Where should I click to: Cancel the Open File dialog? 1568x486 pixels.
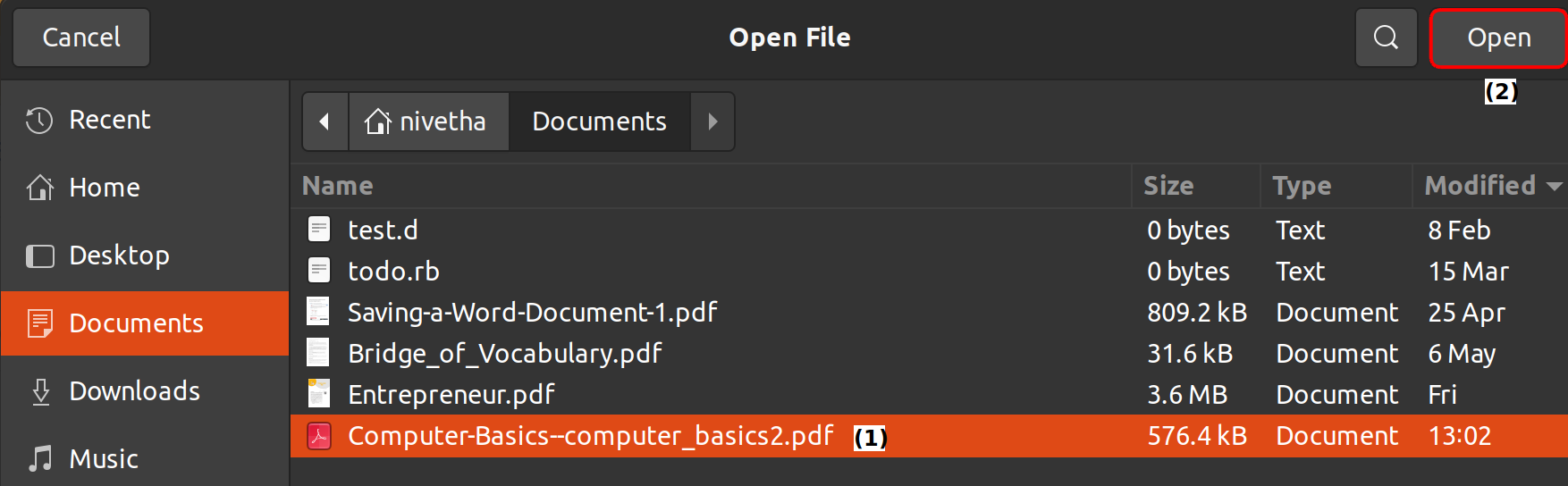click(x=81, y=38)
